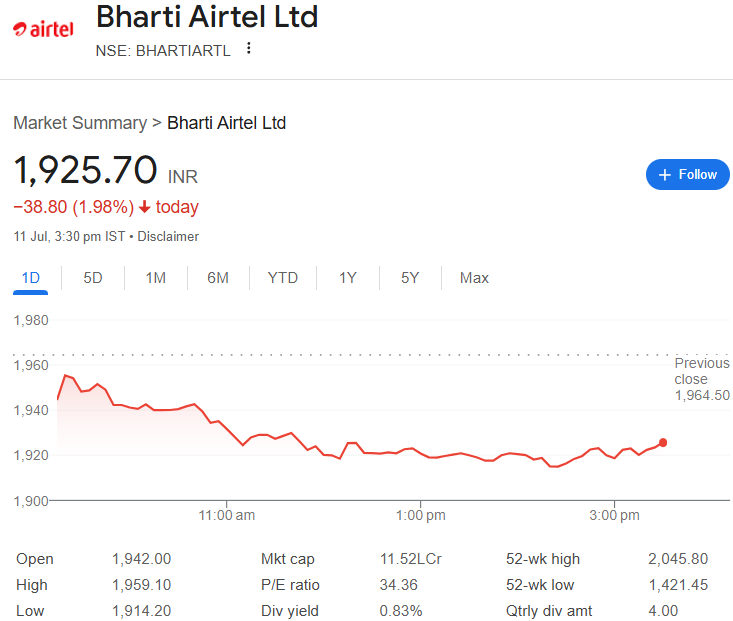Select the Max chart range
The image size is (733, 621).
click(x=474, y=278)
